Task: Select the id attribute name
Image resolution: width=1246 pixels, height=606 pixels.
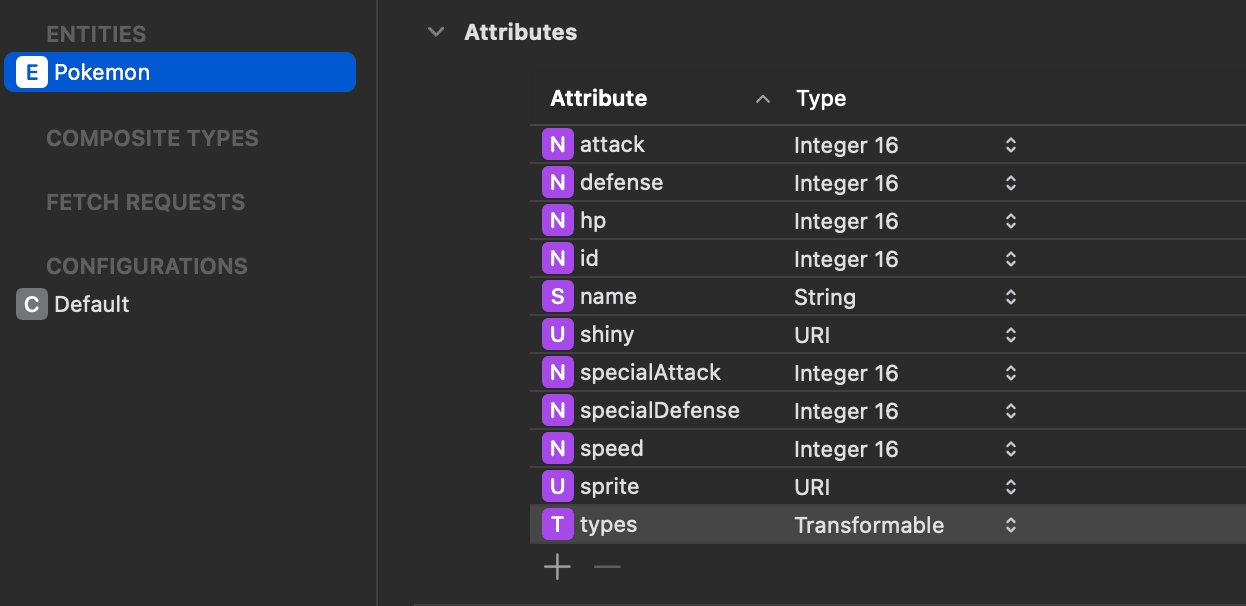Action: (x=589, y=259)
